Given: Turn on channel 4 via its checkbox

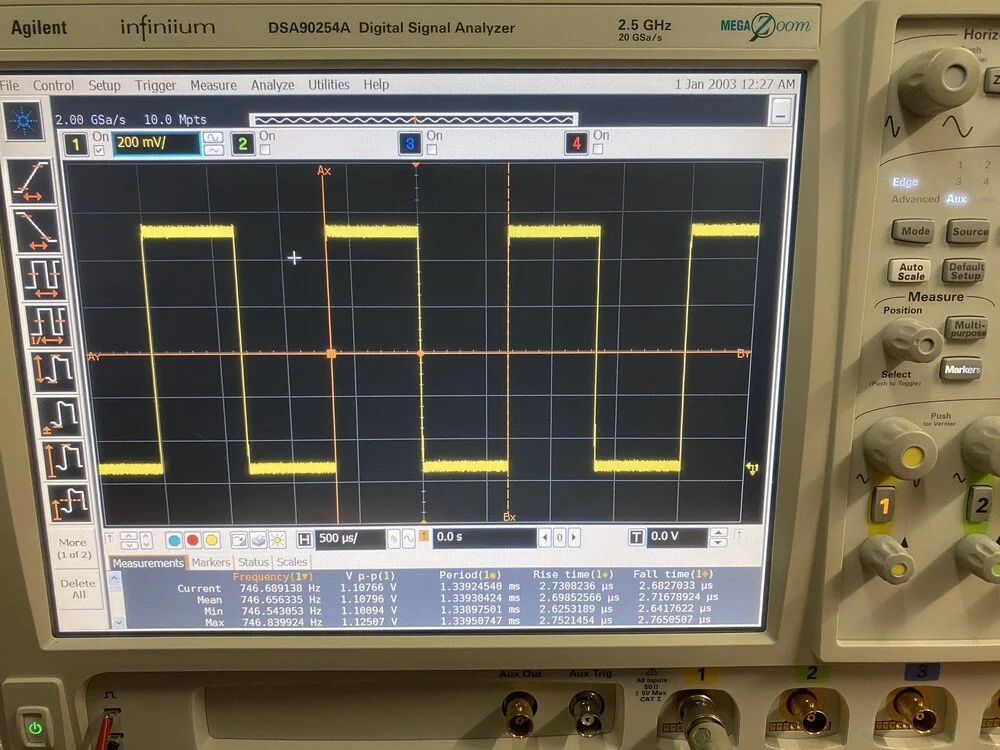Looking at the screenshot, I should click(597, 148).
